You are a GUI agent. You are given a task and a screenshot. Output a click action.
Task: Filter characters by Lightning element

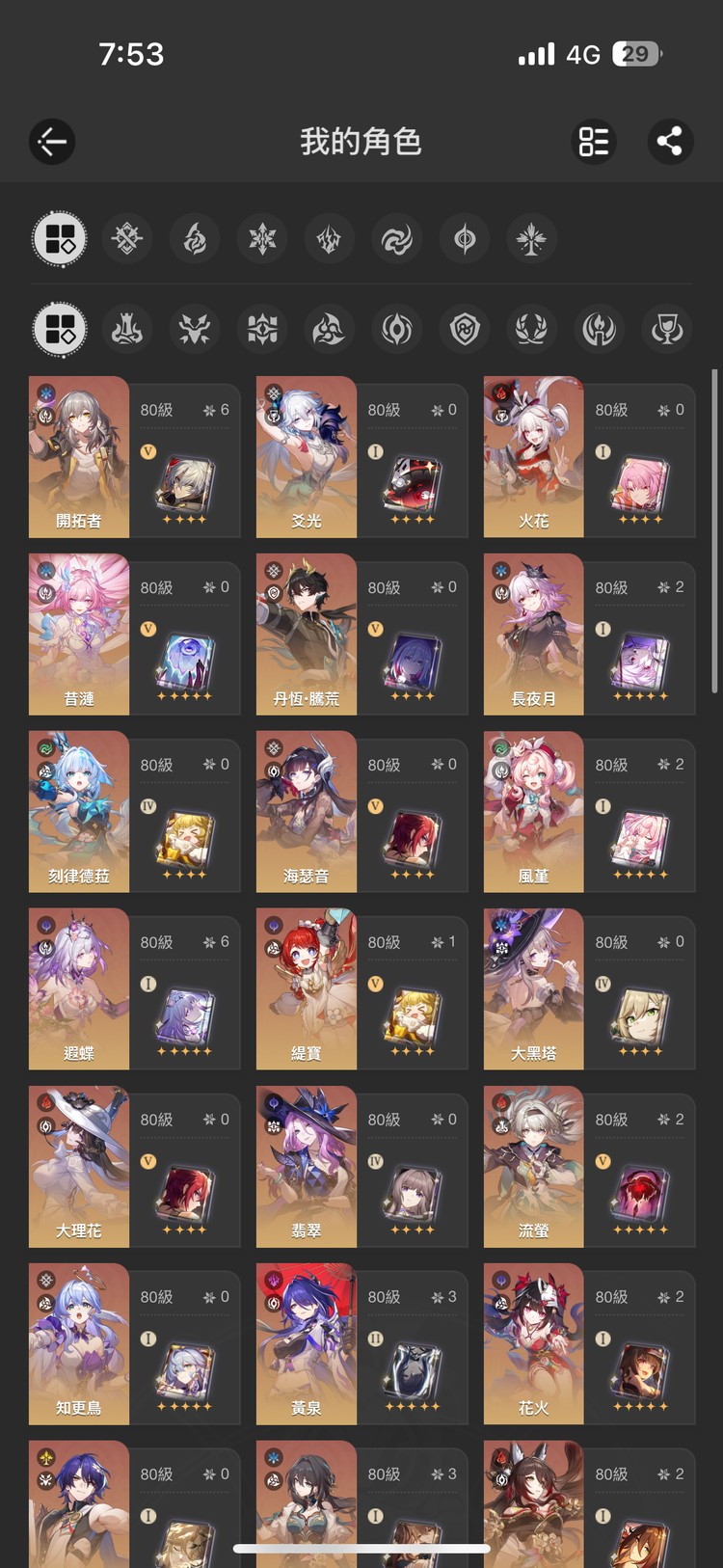coord(329,239)
